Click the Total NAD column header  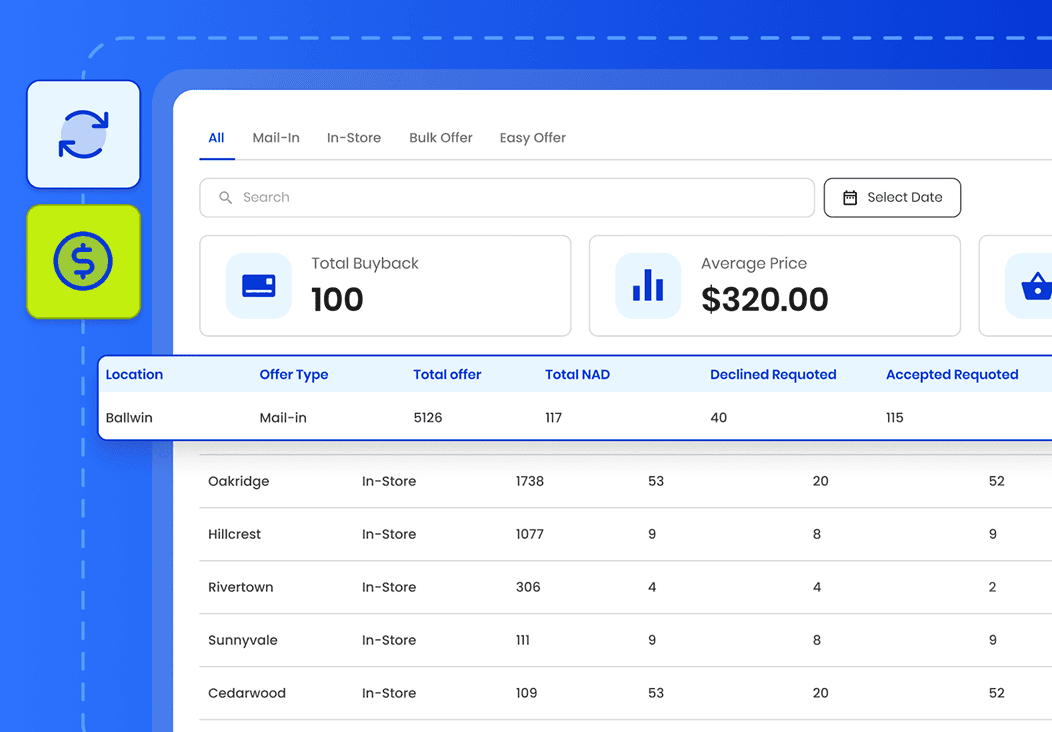click(x=577, y=374)
